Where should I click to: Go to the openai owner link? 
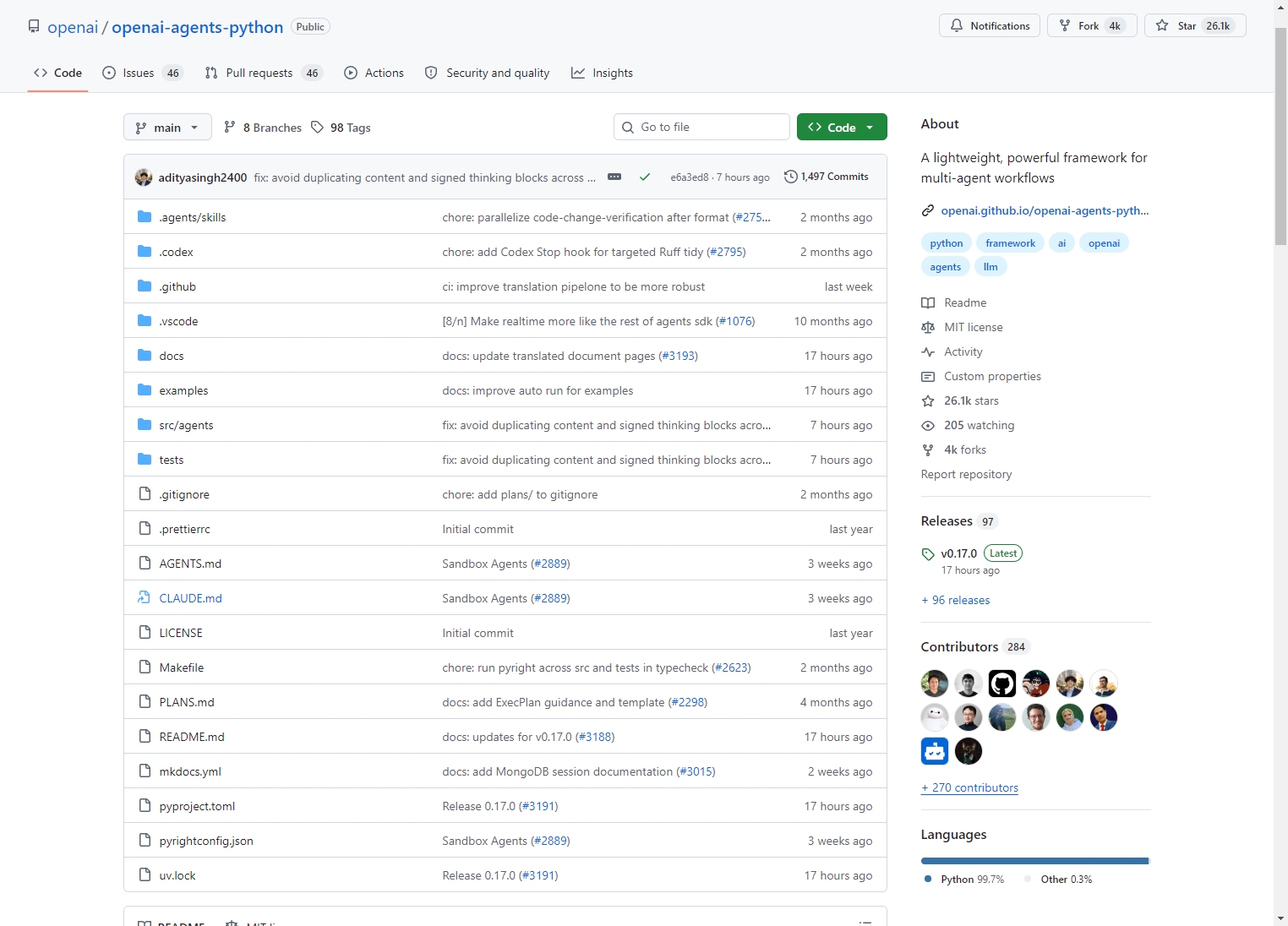73,27
